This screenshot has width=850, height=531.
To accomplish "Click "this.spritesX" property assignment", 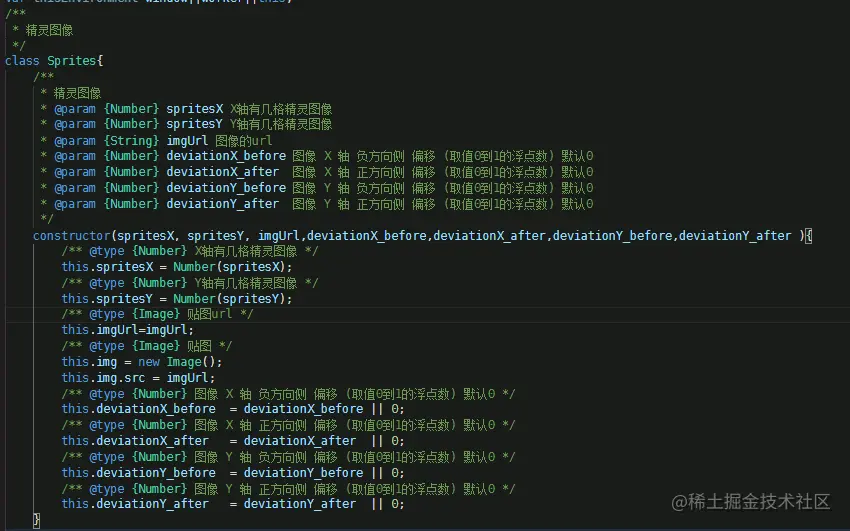I will pyautogui.click(x=107, y=267).
